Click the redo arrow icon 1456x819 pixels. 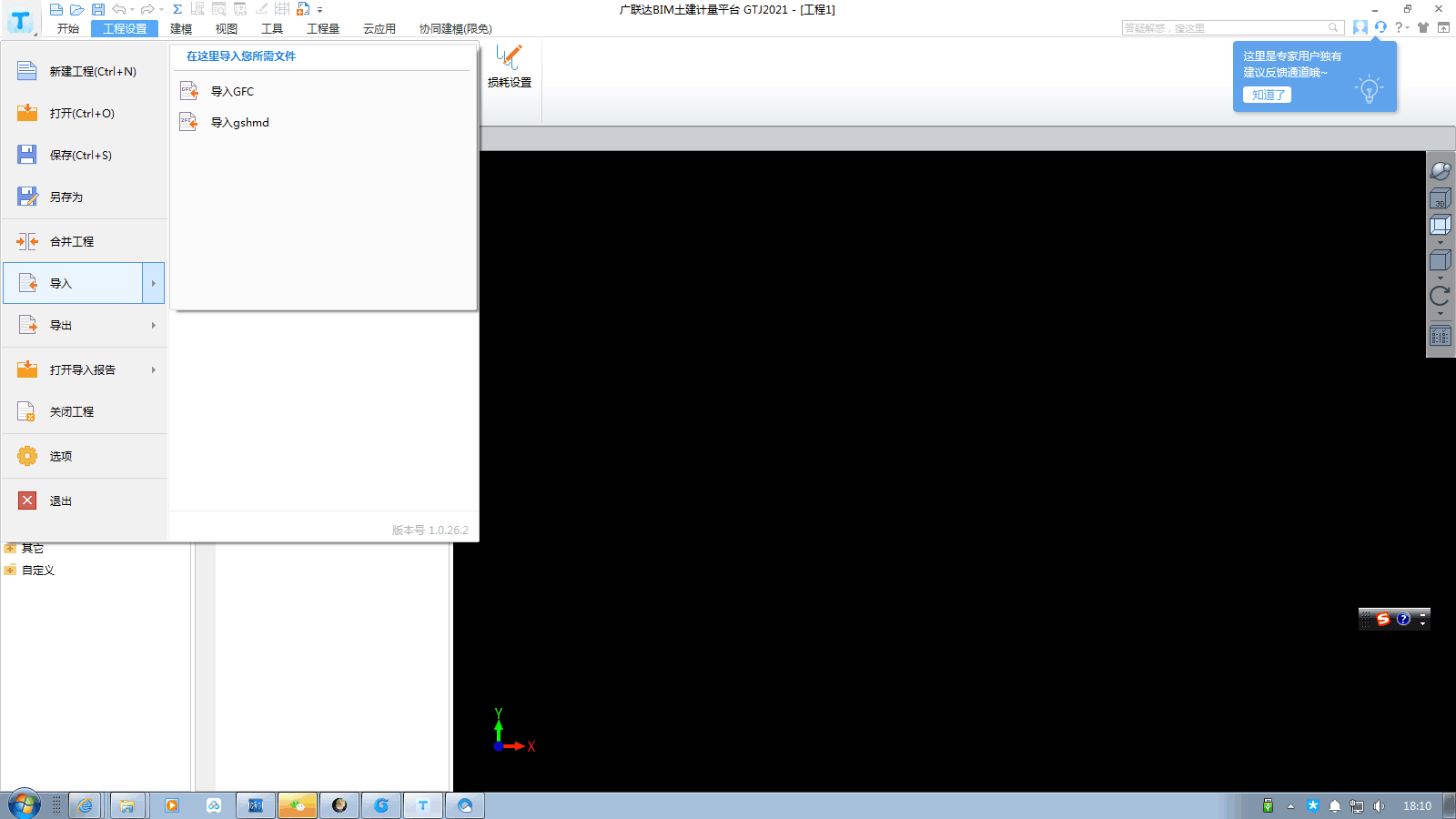click(x=147, y=9)
